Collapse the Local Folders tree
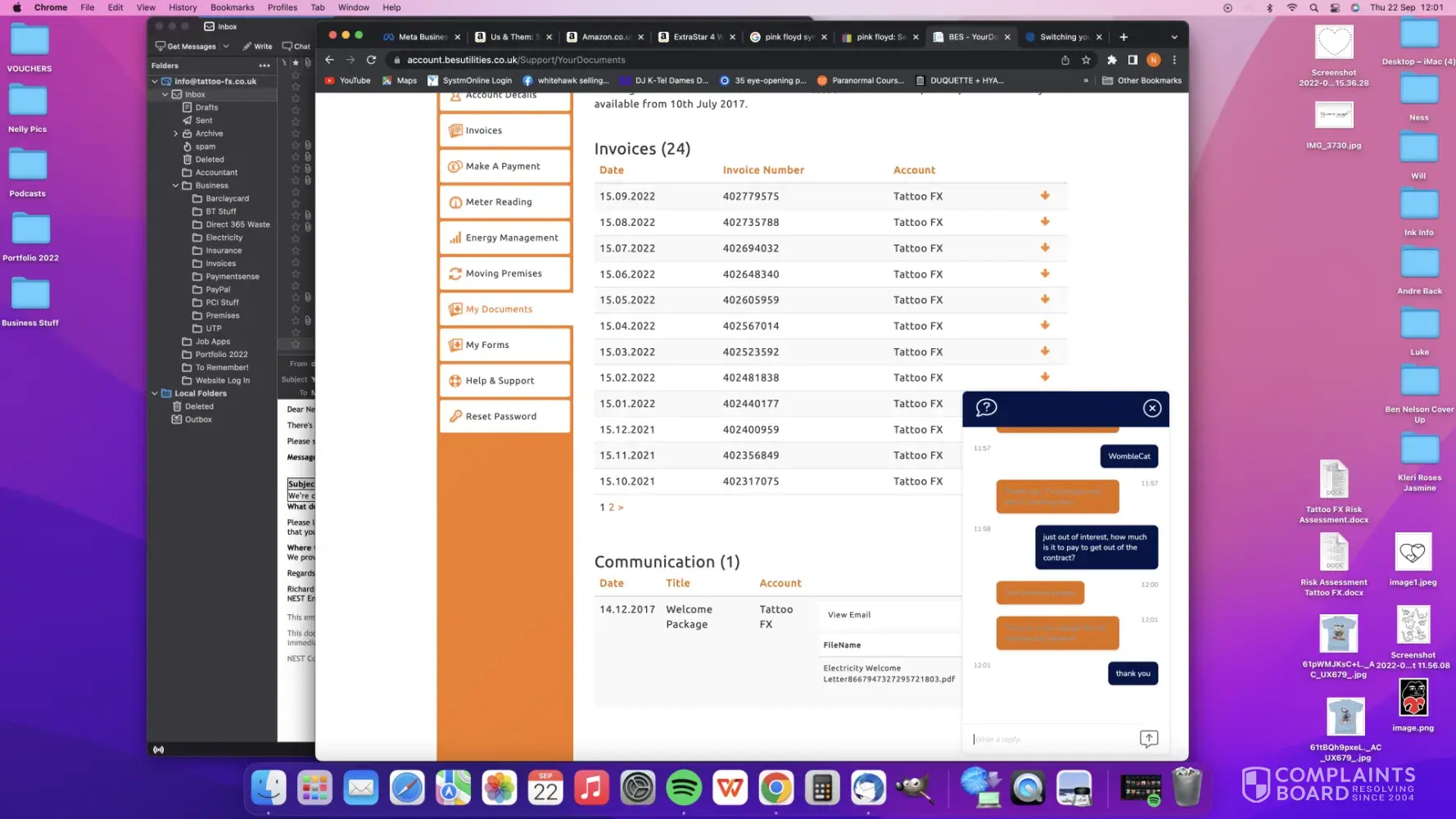 (x=155, y=394)
